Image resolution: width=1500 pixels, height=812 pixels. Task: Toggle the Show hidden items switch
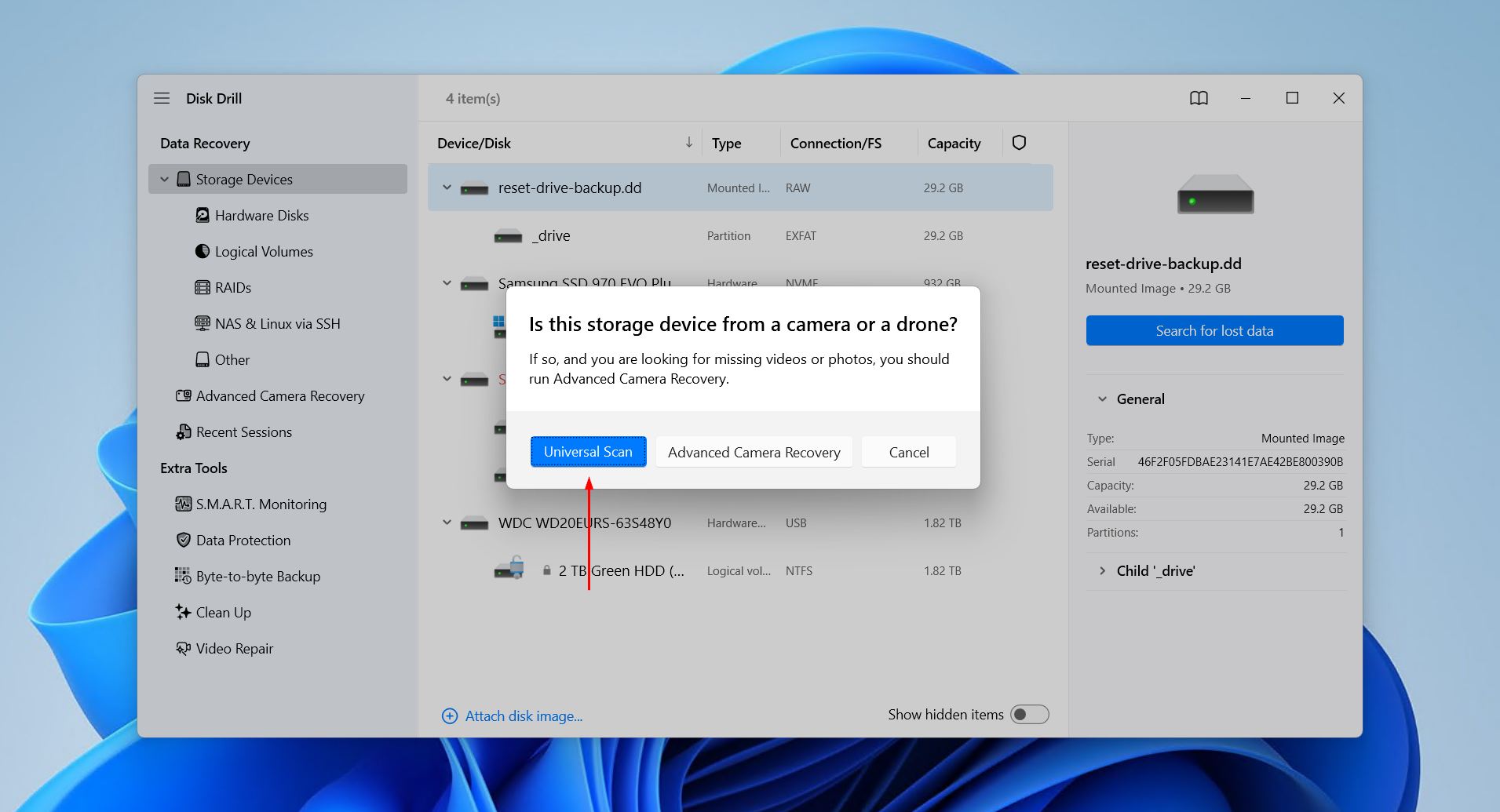click(x=1029, y=715)
